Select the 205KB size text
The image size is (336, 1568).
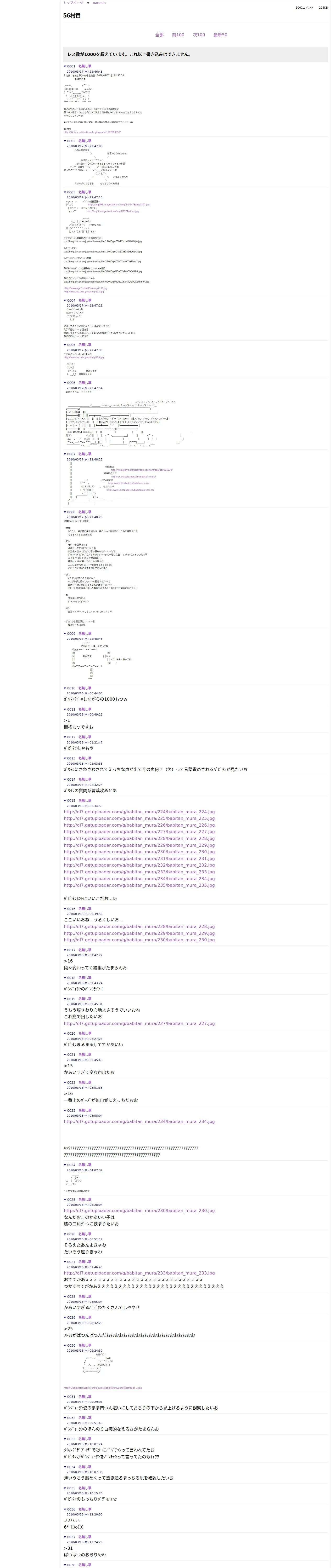[x=323, y=8]
